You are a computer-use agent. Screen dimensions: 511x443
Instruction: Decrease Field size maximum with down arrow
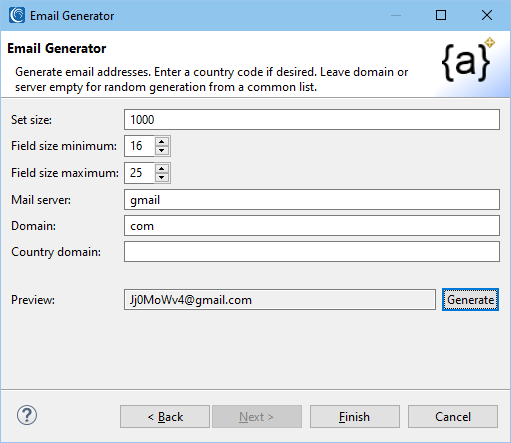coord(162,177)
